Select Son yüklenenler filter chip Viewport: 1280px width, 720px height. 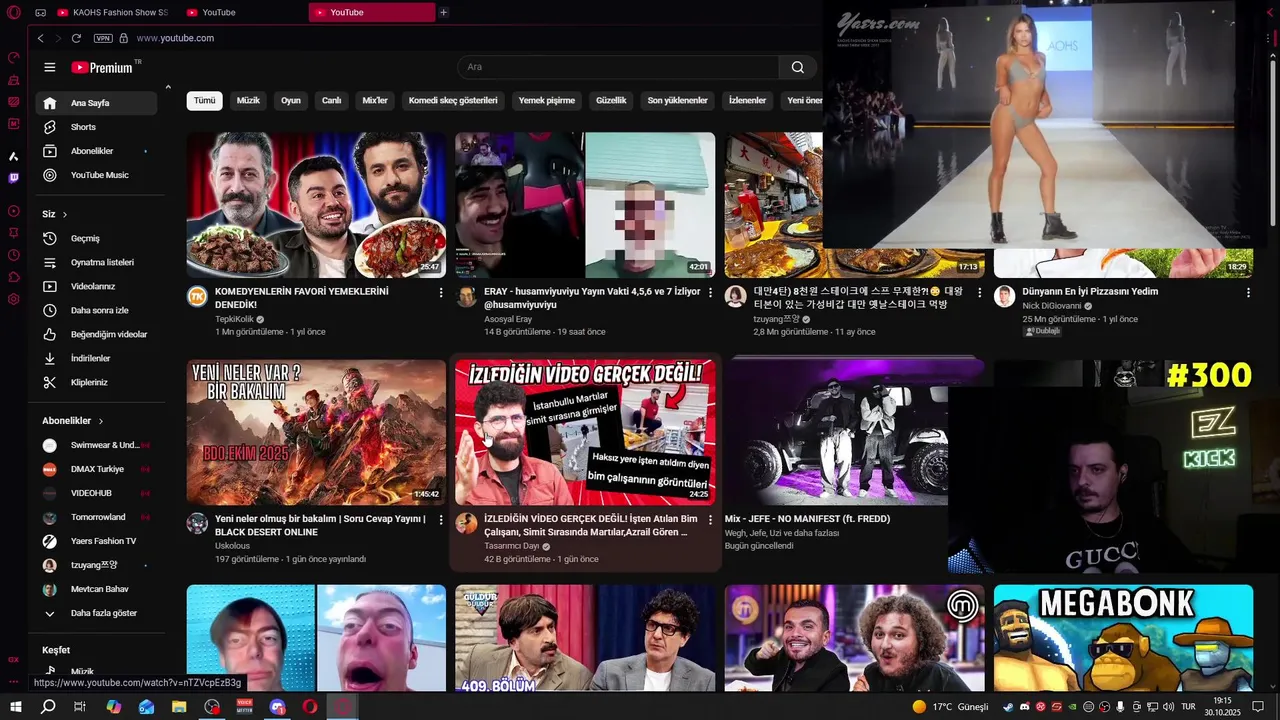[x=677, y=100]
